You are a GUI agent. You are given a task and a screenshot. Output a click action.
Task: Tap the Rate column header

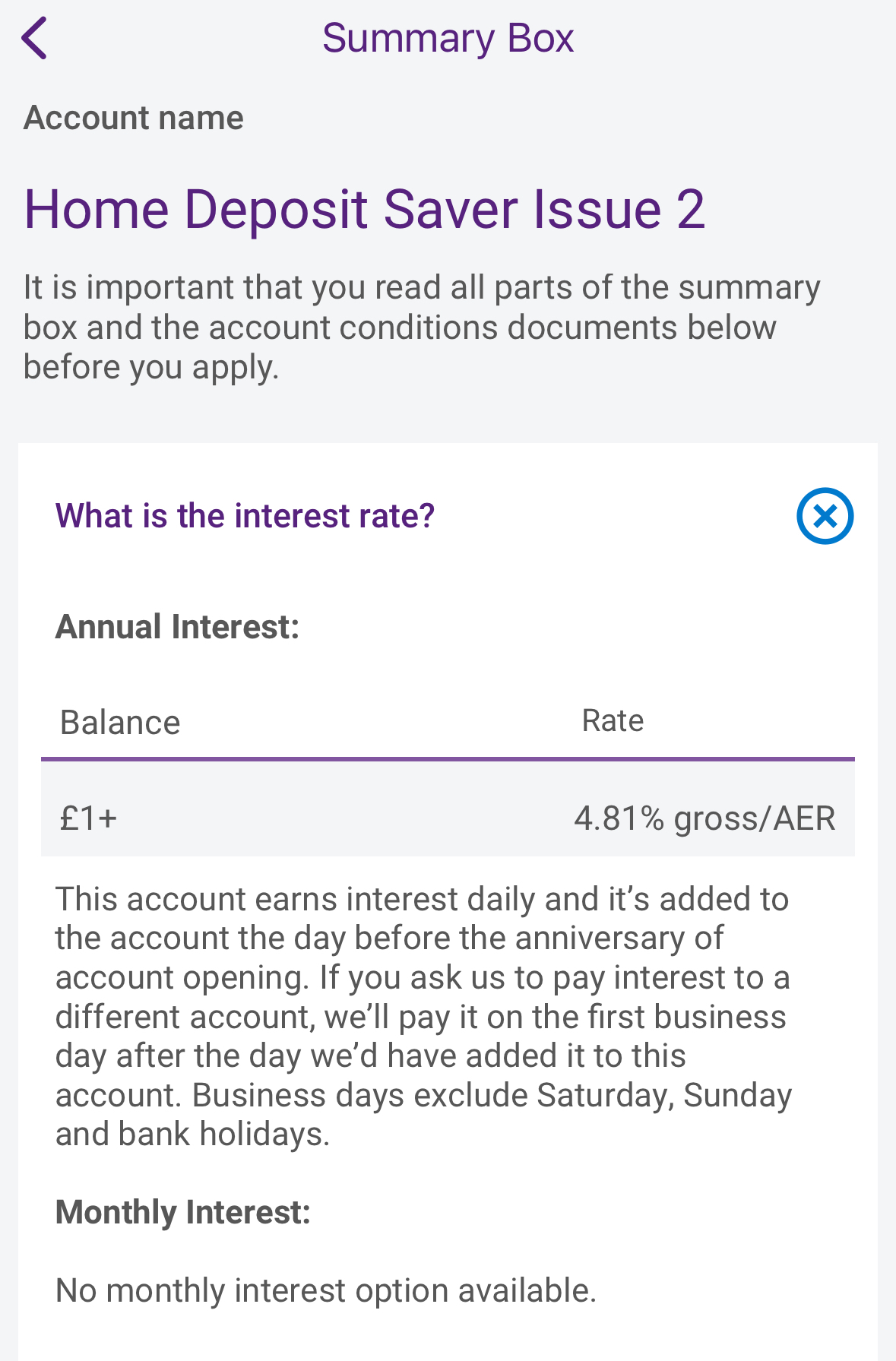[613, 720]
